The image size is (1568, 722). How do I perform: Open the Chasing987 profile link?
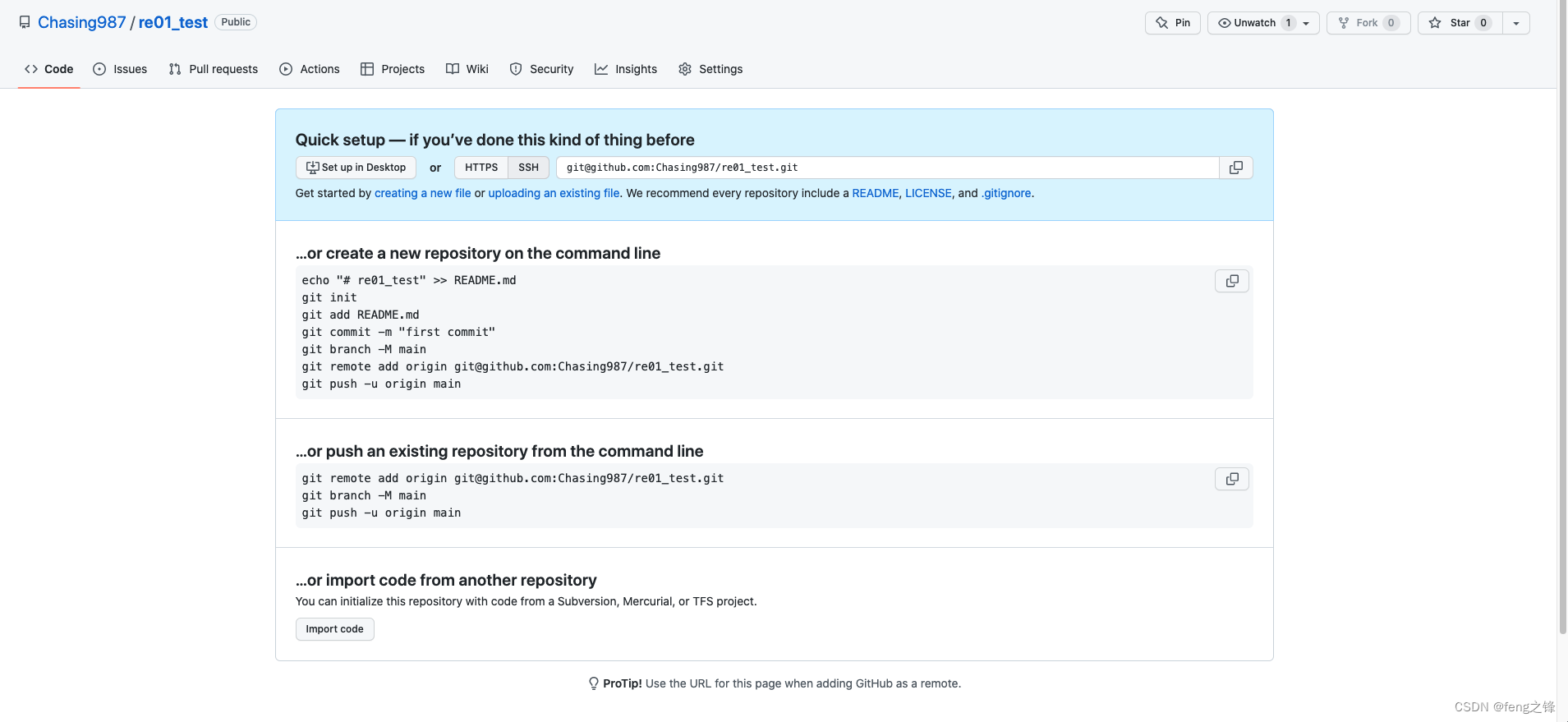tap(82, 22)
